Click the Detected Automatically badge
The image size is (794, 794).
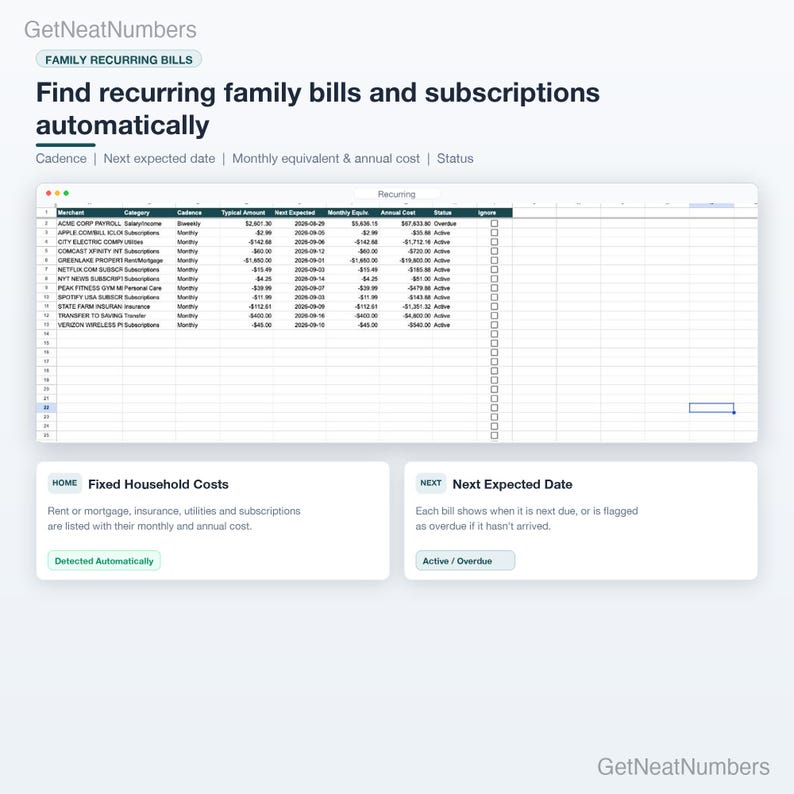pos(104,561)
